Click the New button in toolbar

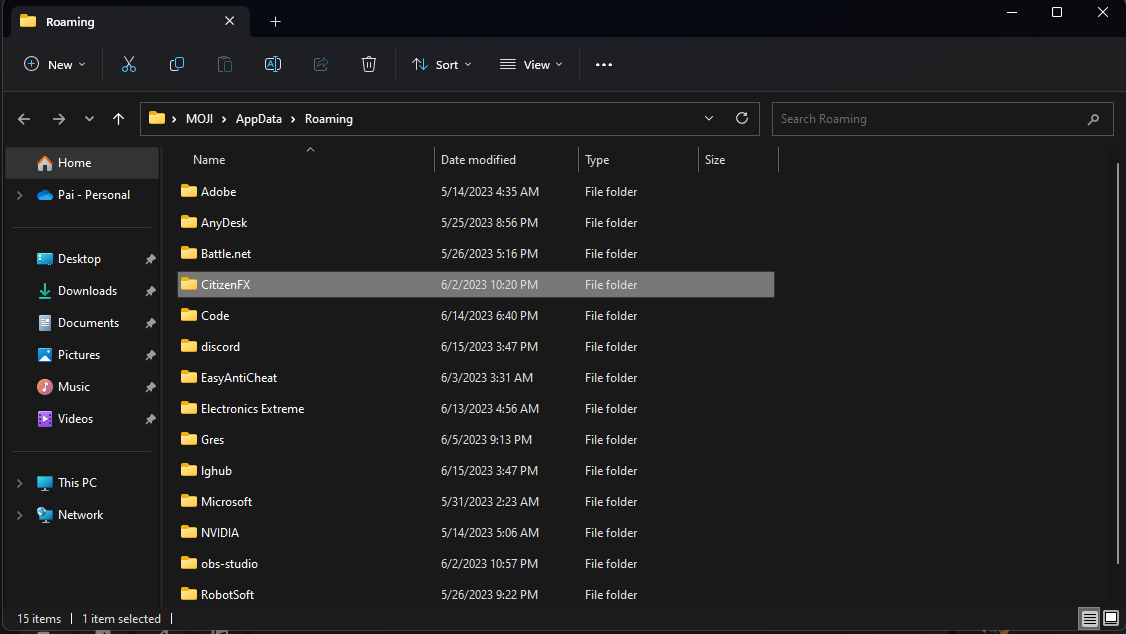54,64
